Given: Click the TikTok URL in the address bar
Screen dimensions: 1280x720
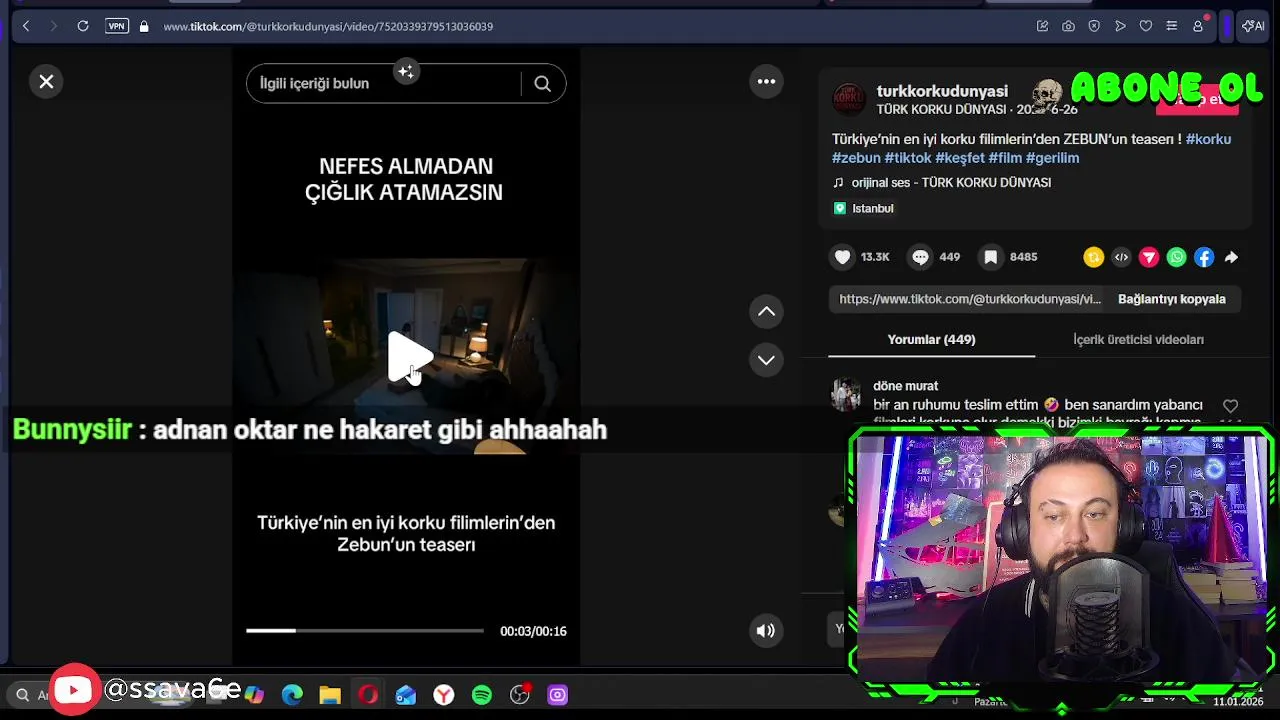Looking at the screenshot, I should pos(328,26).
